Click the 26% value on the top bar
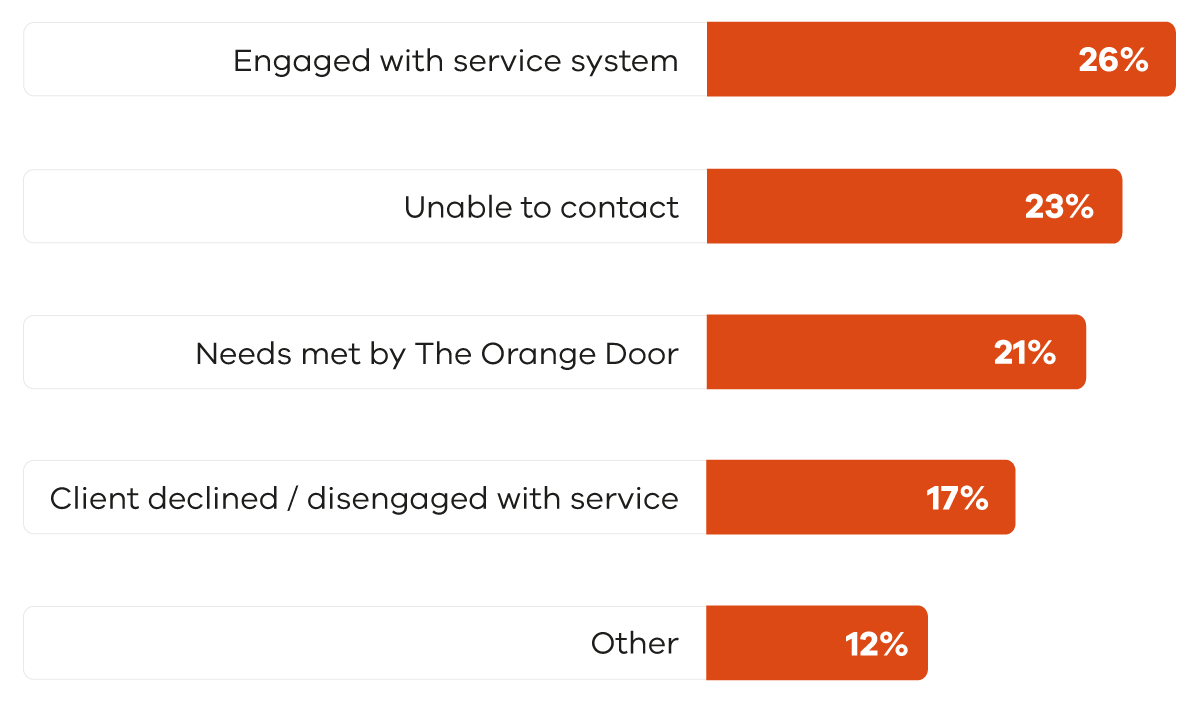 1112,61
